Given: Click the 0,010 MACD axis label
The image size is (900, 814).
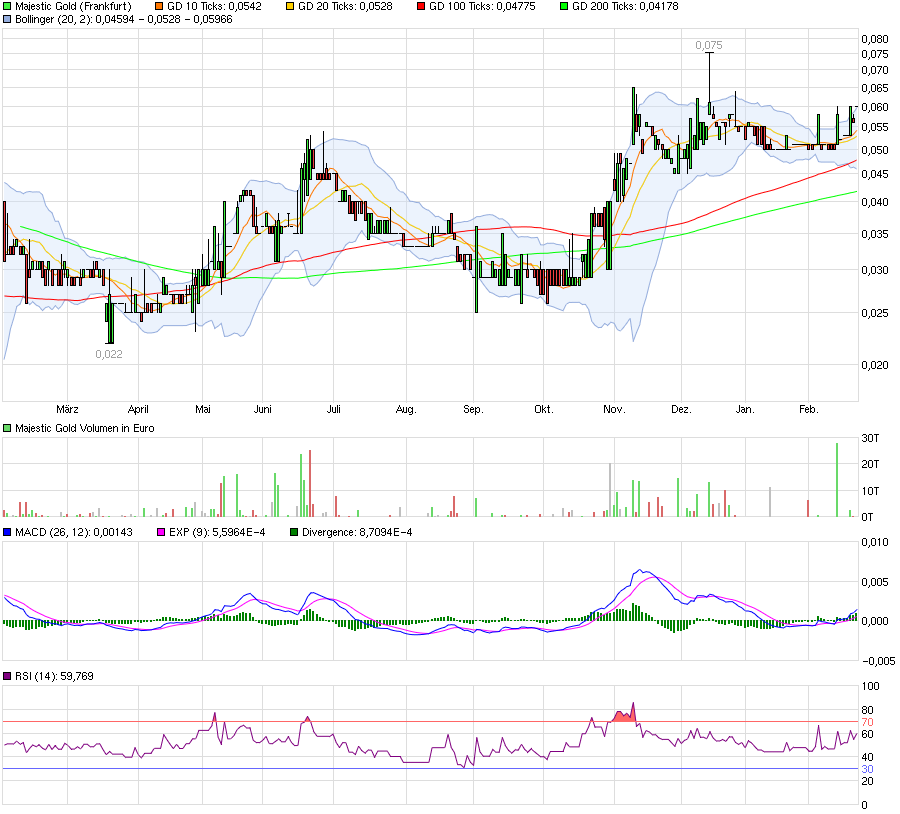Looking at the screenshot, I should (x=875, y=542).
